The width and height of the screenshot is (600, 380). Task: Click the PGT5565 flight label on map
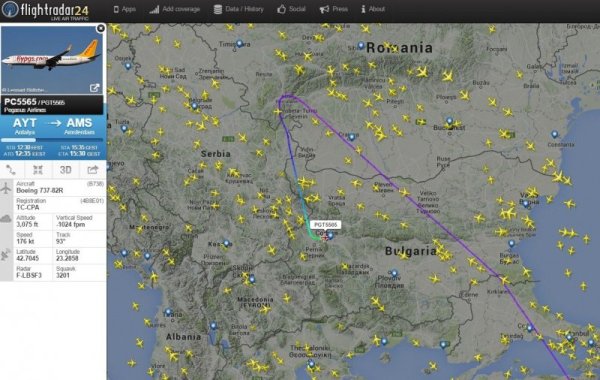(325, 225)
